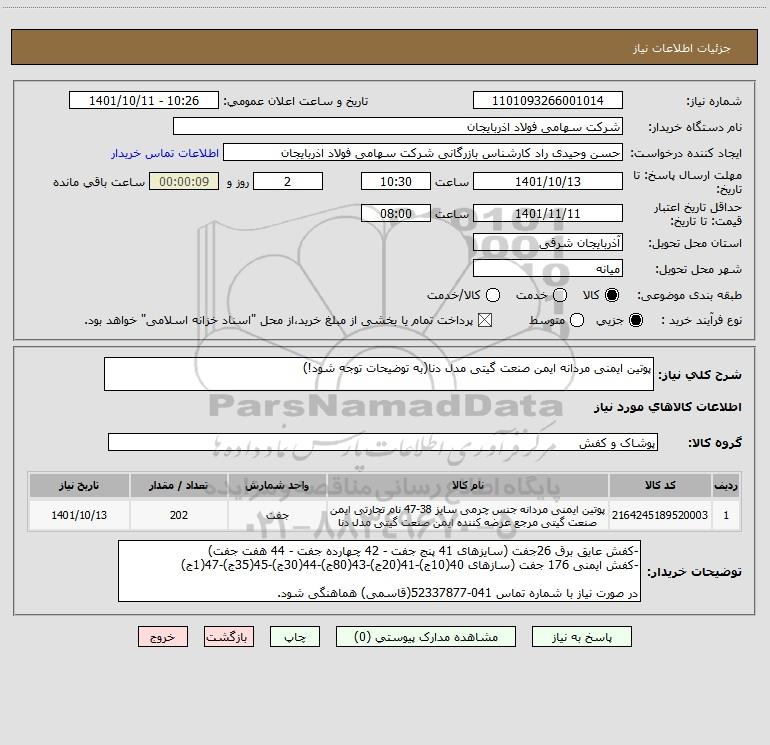
Task: Click the گروه کالا field پوشاک و کفش
Action: click(383, 442)
